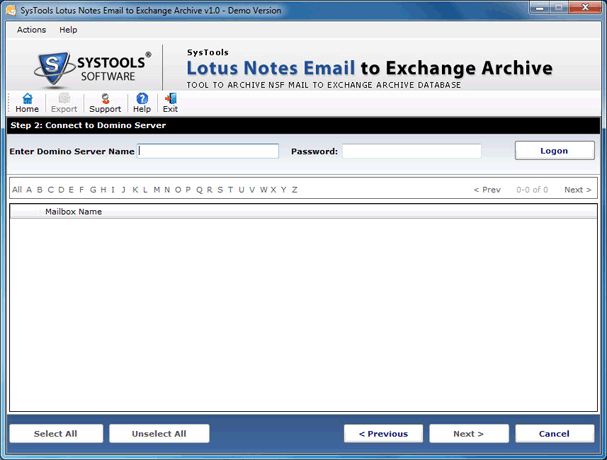Click the Export toolbar icon

click(x=64, y=103)
